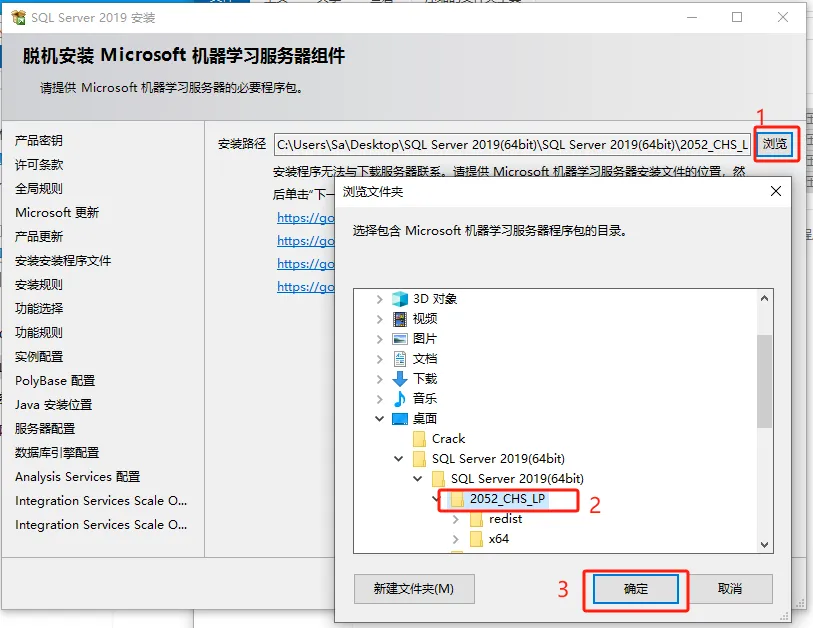Click 新建文件夹(M) button
Viewport: 813px width, 628px height.
click(414, 589)
